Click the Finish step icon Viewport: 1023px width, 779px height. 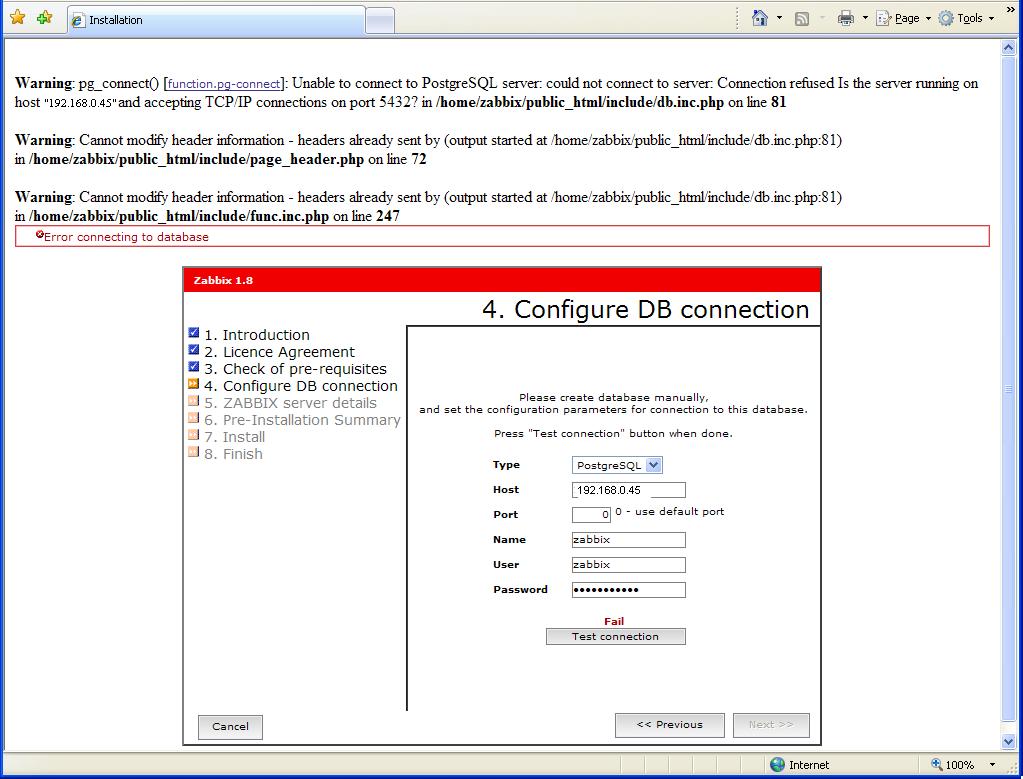pyautogui.click(x=194, y=451)
